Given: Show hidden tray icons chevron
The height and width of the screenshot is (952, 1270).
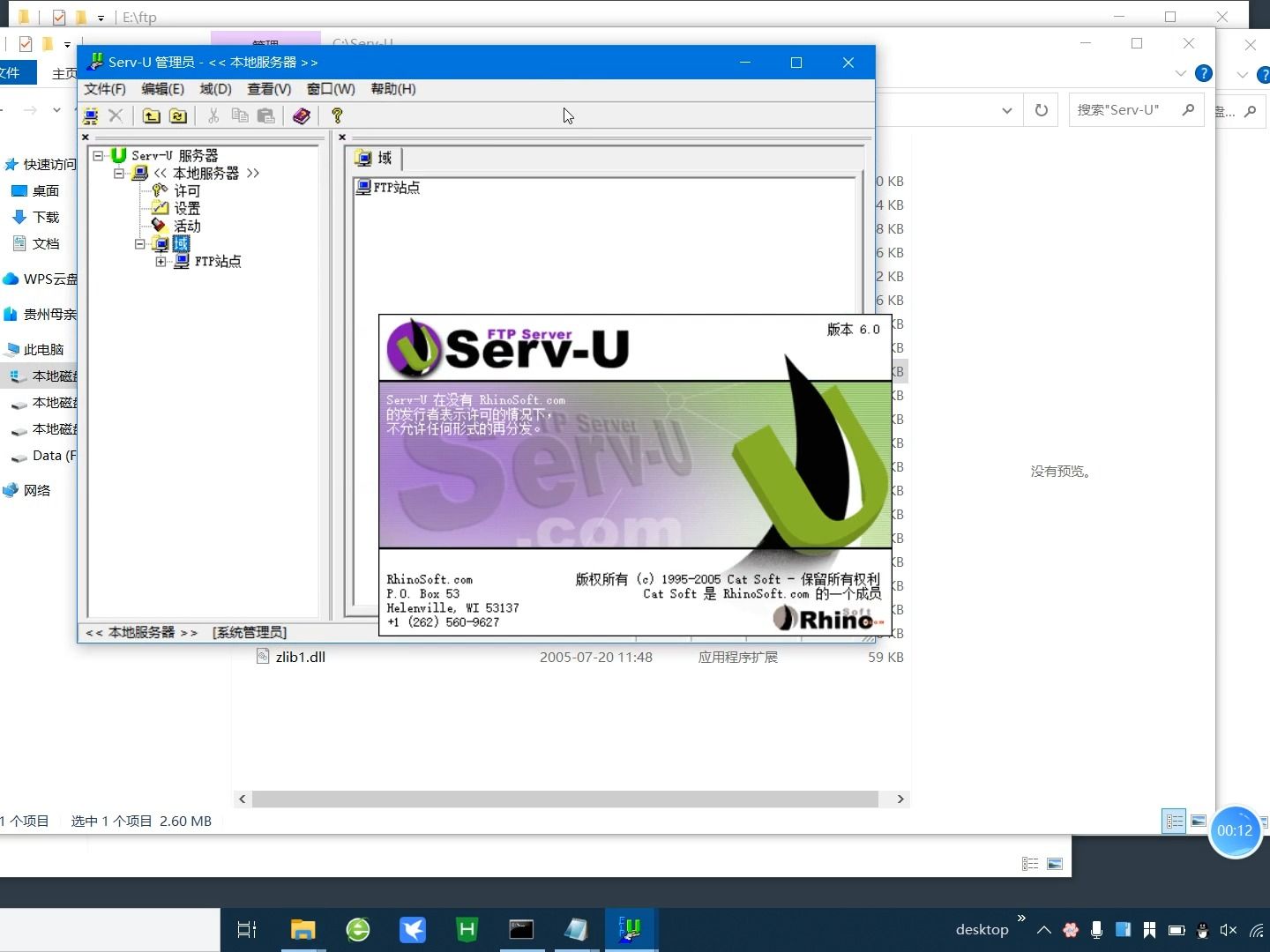Looking at the screenshot, I should pyautogui.click(x=1044, y=930).
